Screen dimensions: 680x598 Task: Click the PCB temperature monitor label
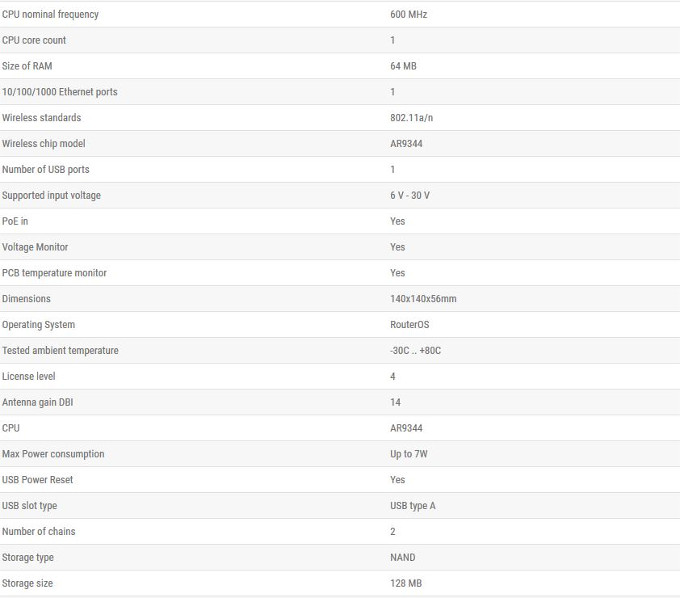(54, 273)
